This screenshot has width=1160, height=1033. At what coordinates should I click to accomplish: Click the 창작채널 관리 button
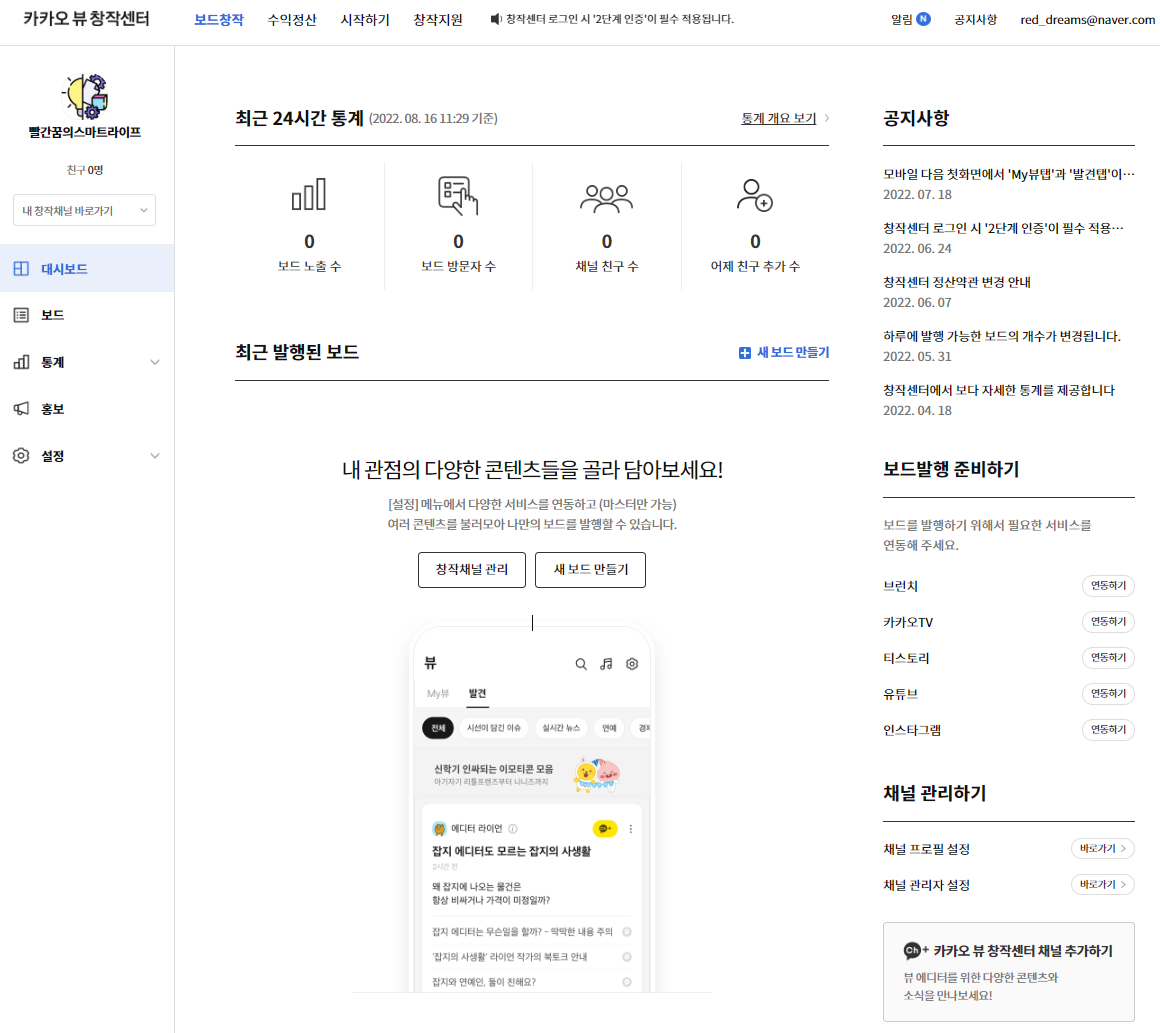472,570
